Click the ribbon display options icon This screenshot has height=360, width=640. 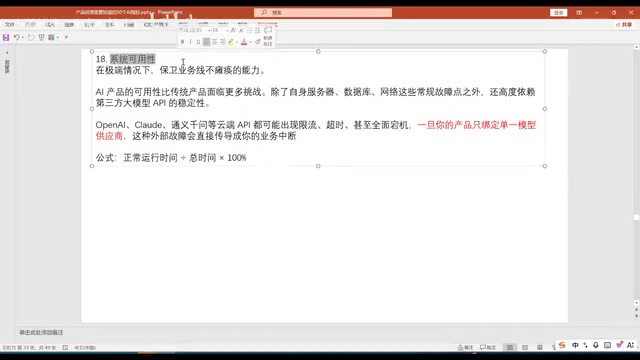[x=579, y=13]
